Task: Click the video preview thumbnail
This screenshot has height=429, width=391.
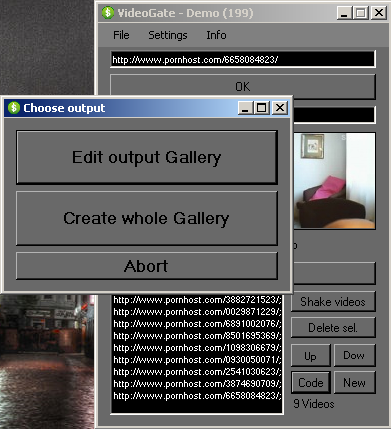Action: (x=334, y=181)
